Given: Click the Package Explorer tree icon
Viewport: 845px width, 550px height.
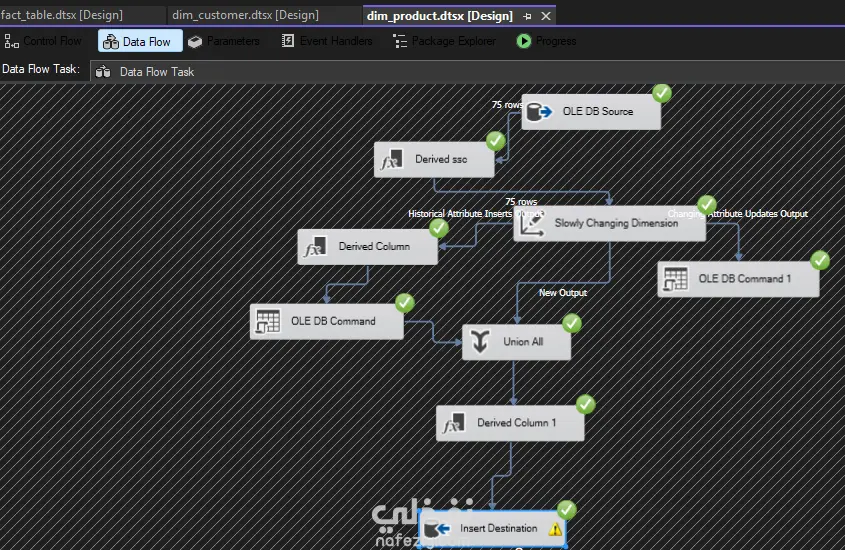Looking at the screenshot, I should coord(399,41).
